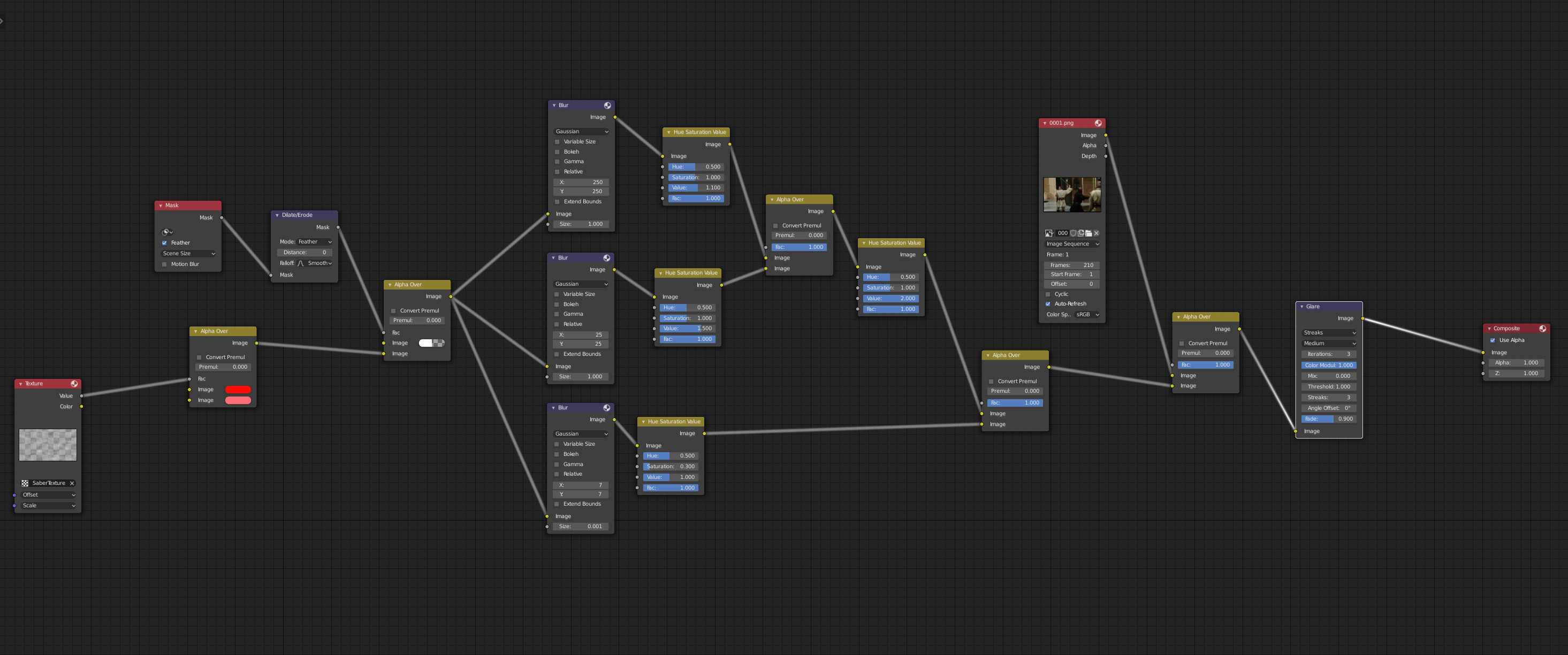1568x655 pixels.
Task: Open mask datablock browser in Mask node
Action: [167, 232]
